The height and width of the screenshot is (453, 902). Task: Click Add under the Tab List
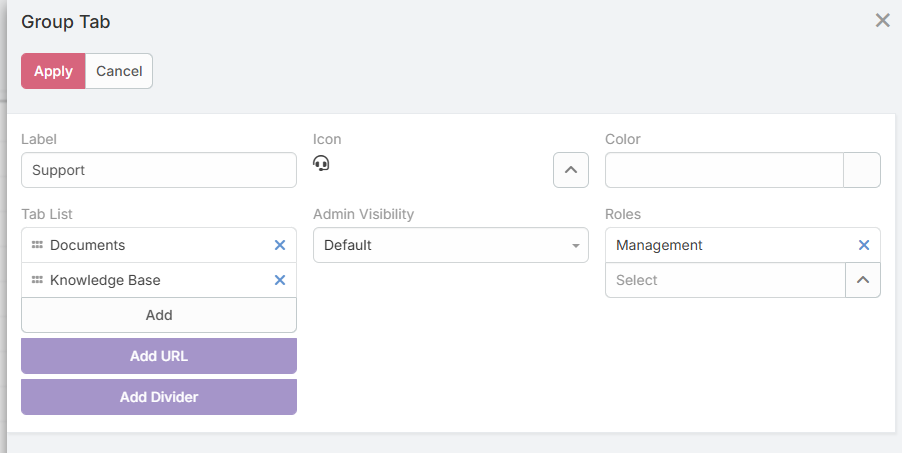point(159,315)
